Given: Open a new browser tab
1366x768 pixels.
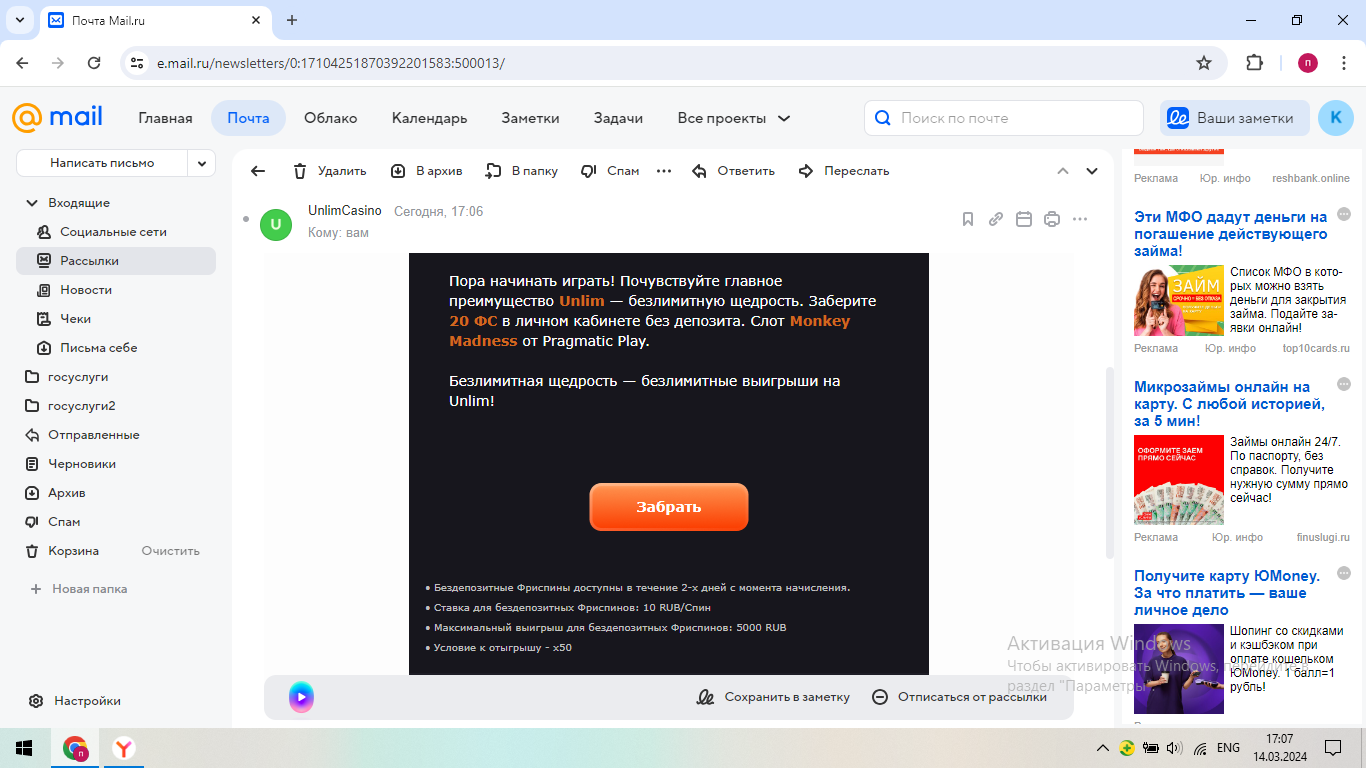Looking at the screenshot, I should [292, 20].
